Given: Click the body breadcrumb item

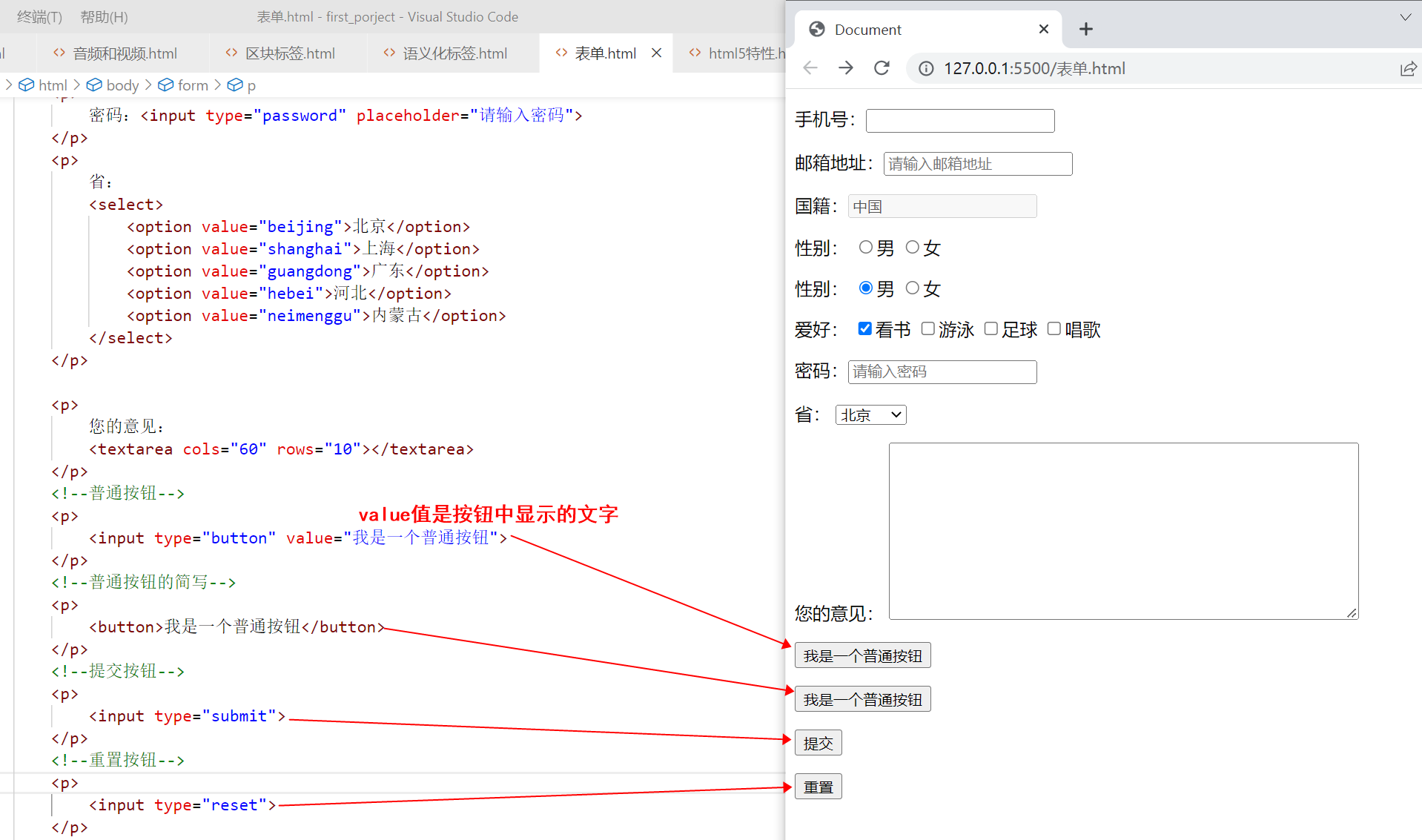Looking at the screenshot, I should (113, 85).
